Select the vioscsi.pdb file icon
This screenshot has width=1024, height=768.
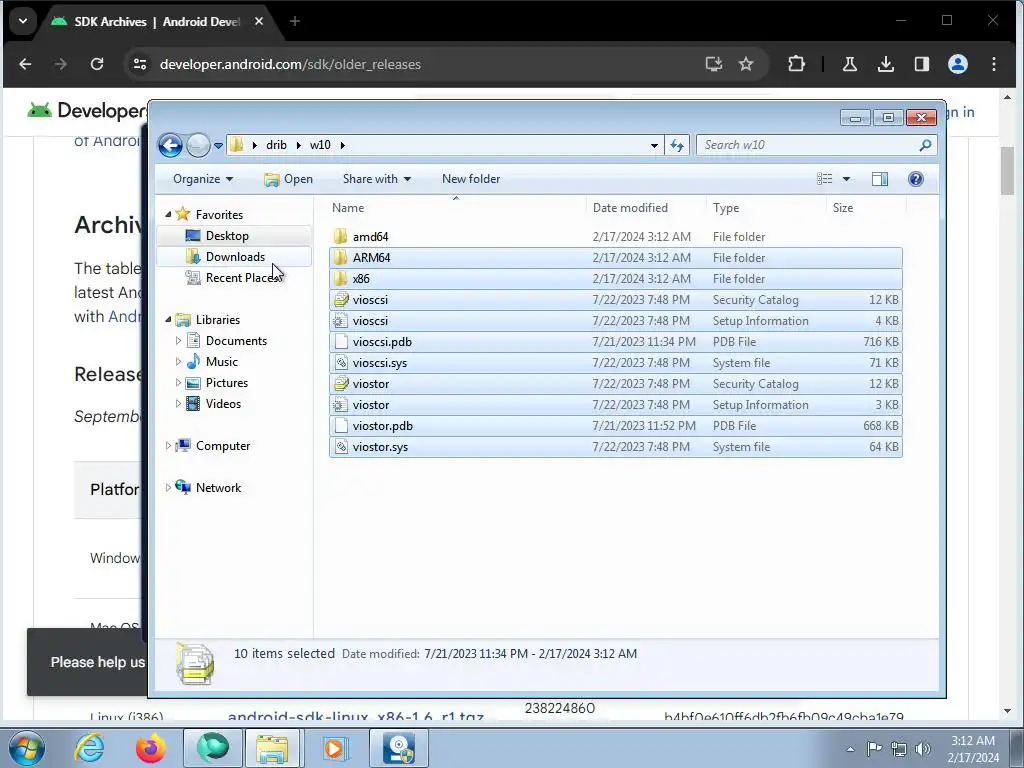click(340, 342)
